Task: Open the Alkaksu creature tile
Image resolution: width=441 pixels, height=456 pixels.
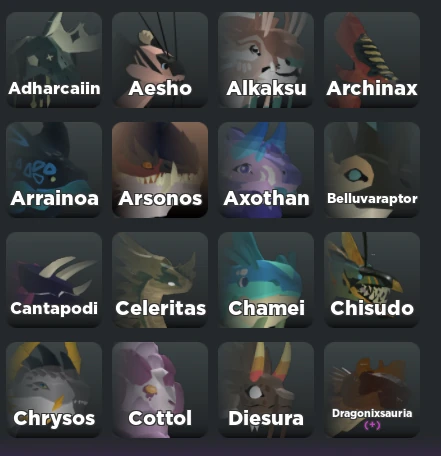Action: (266, 60)
